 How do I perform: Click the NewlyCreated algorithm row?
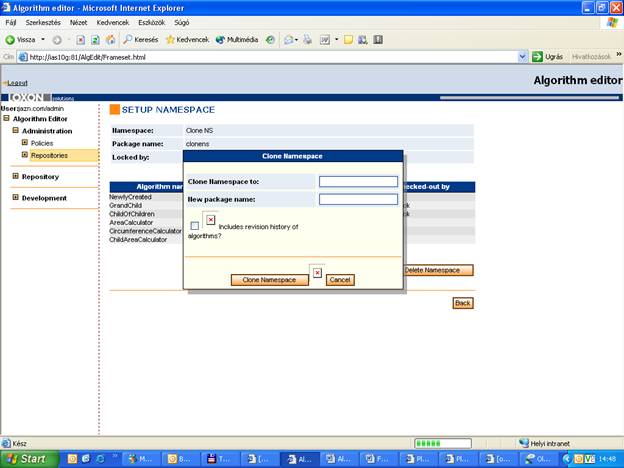point(131,197)
